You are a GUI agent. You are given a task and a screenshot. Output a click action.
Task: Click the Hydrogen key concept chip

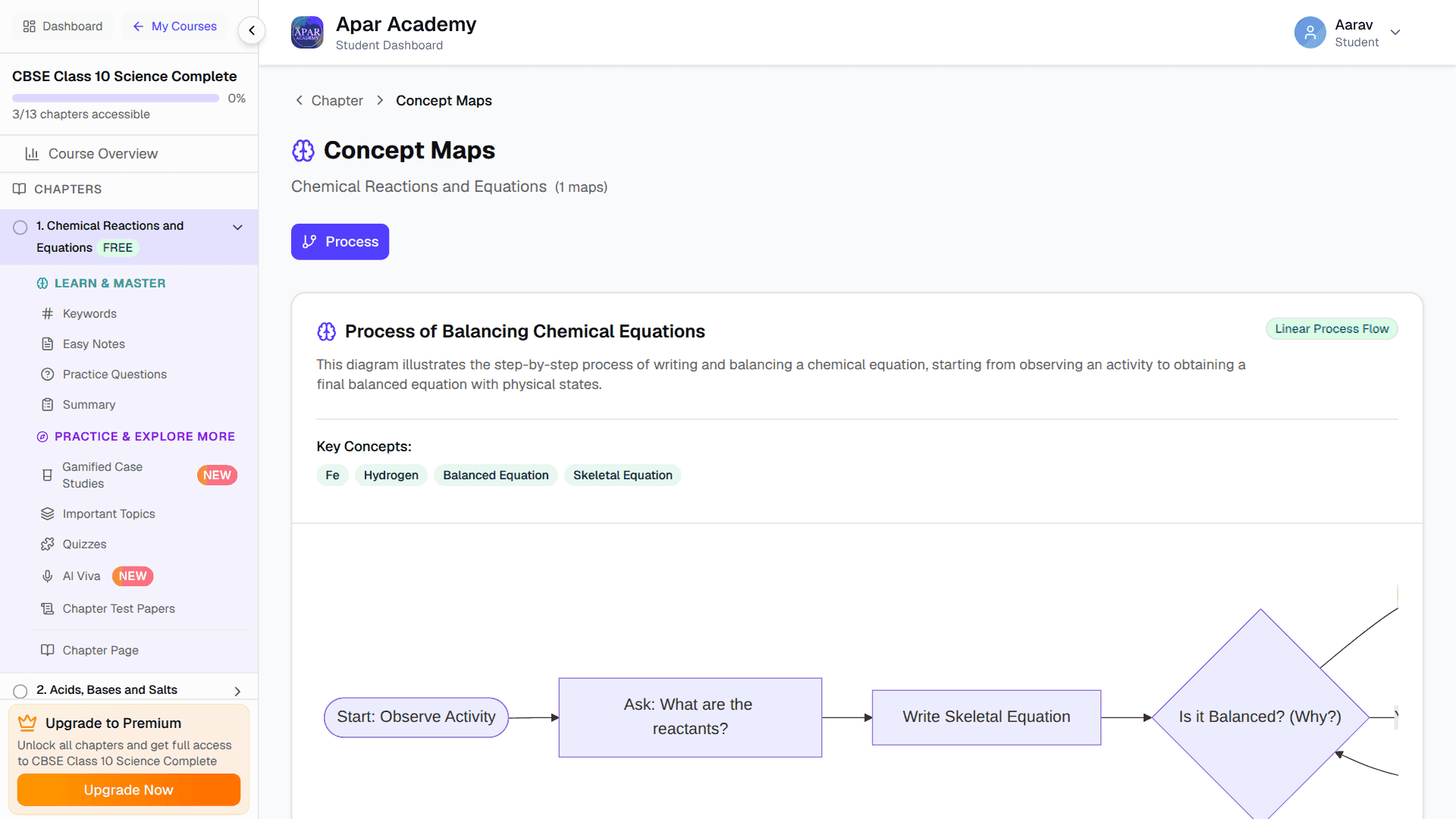click(391, 475)
